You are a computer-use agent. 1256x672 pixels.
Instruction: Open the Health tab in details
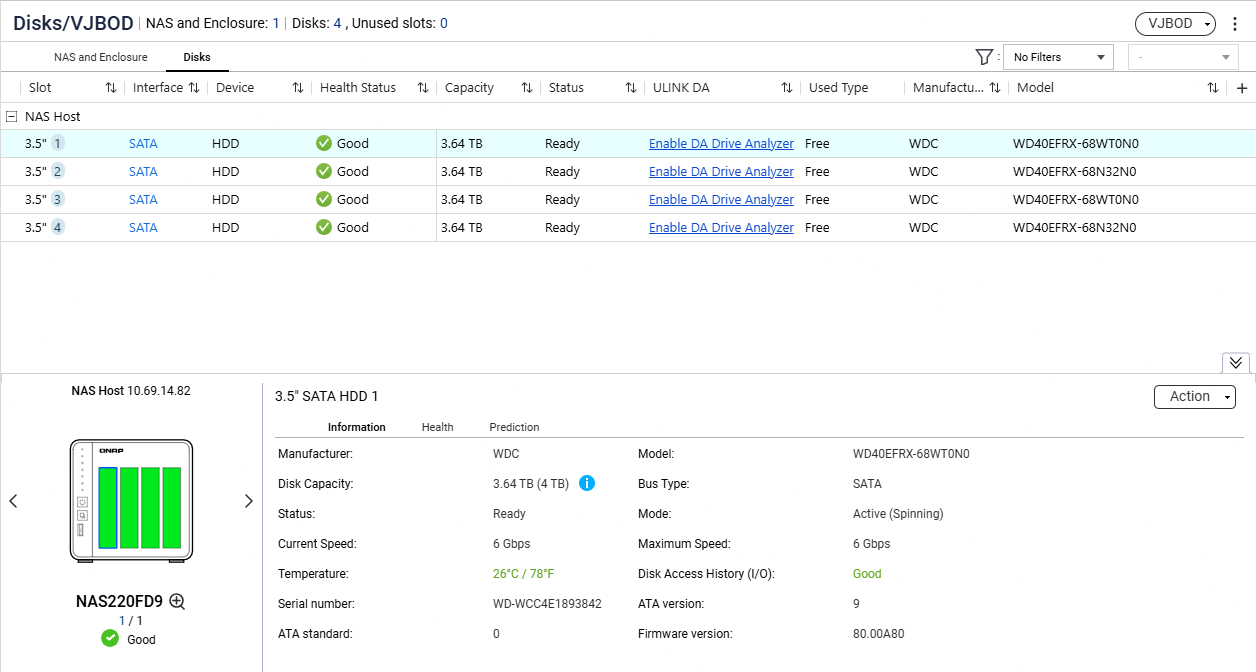pos(437,427)
